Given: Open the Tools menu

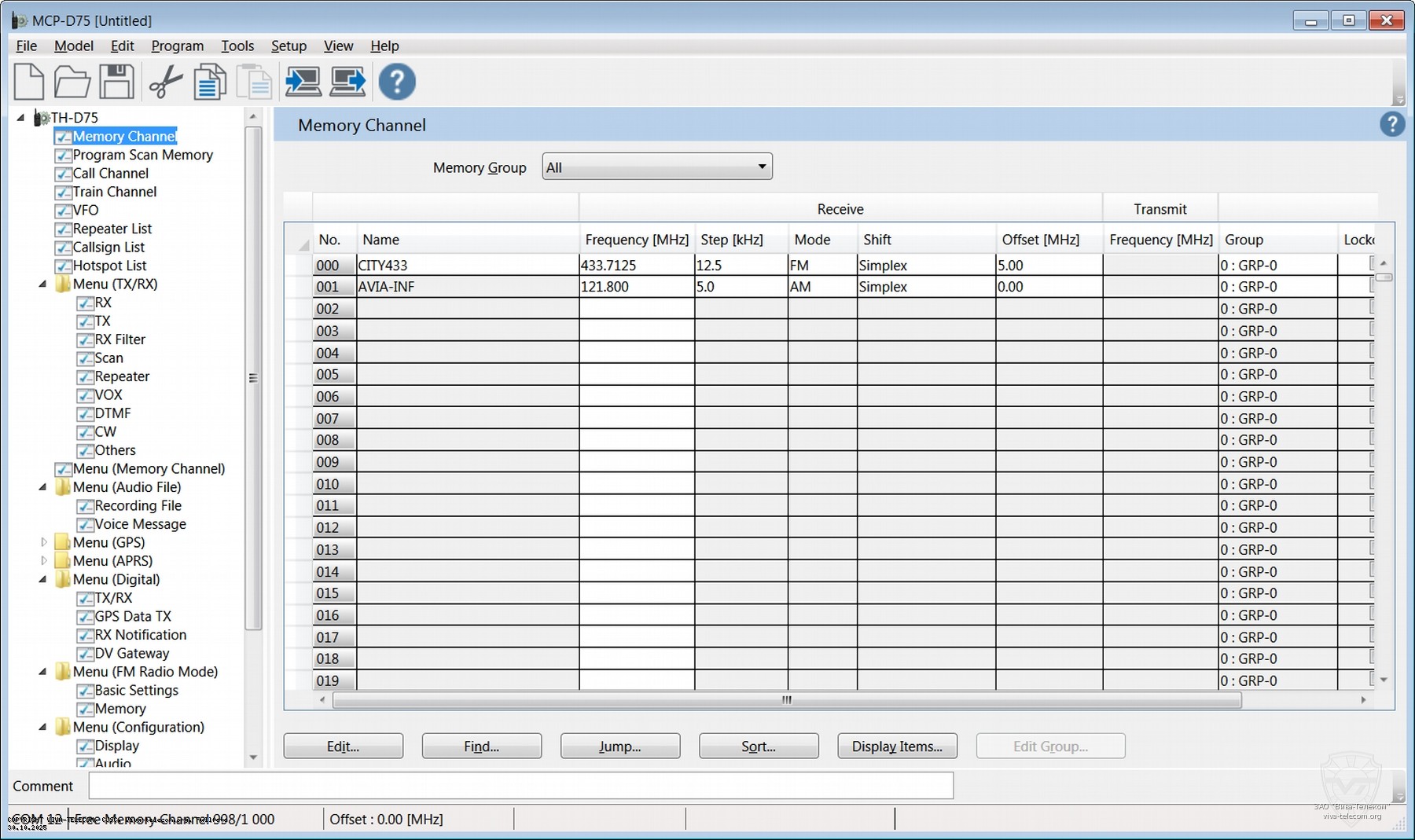Looking at the screenshot, I should tap(237, 46).
